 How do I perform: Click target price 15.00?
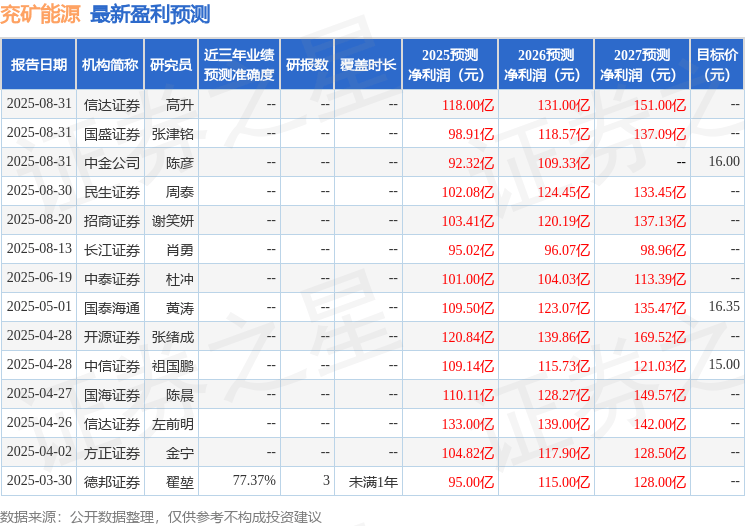pos(724,364)
